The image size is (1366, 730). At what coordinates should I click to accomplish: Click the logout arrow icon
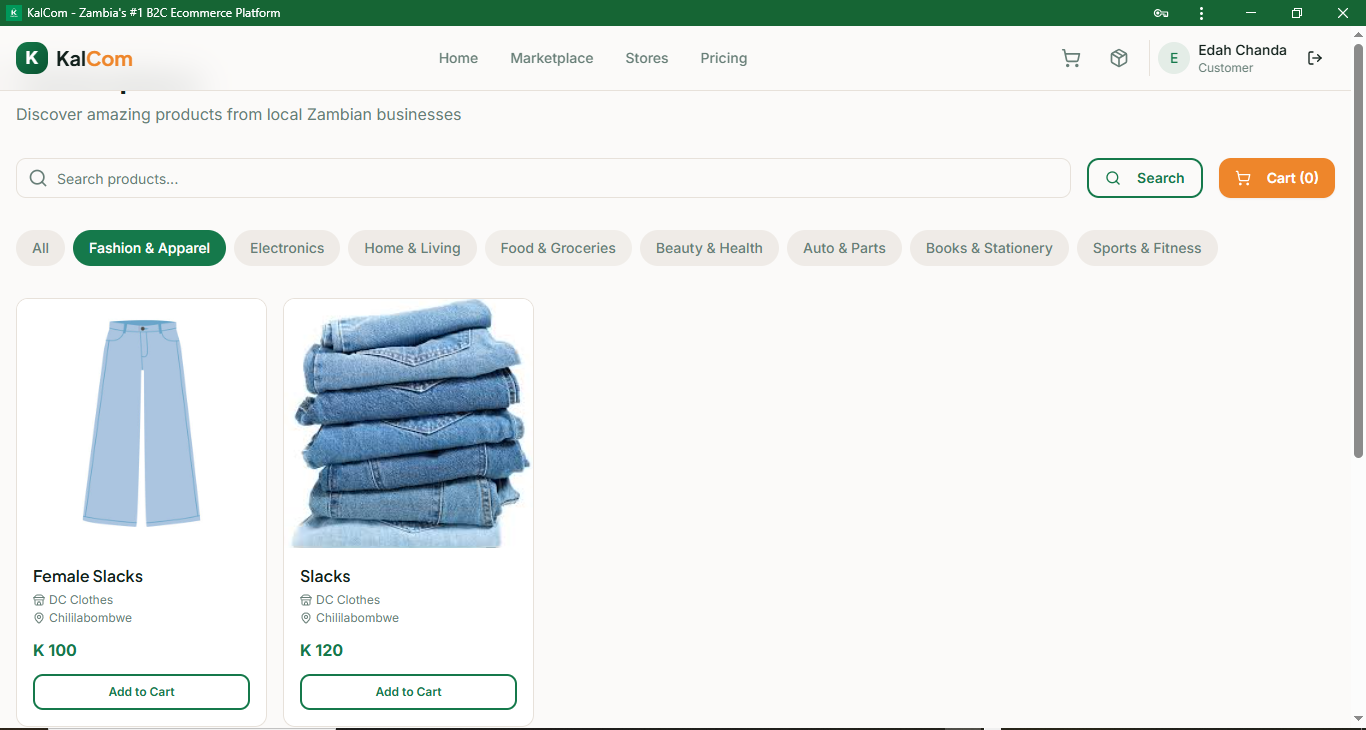[x=1315, y=59]
